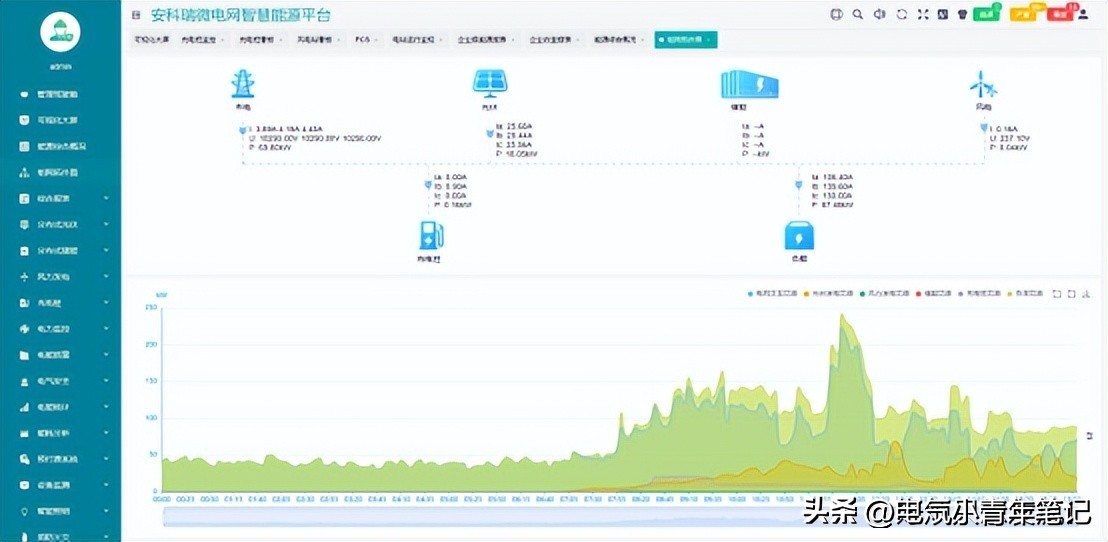Expand the bar-chart icon sidebar group chevron
1108x542 pixels.
point(106,407)
